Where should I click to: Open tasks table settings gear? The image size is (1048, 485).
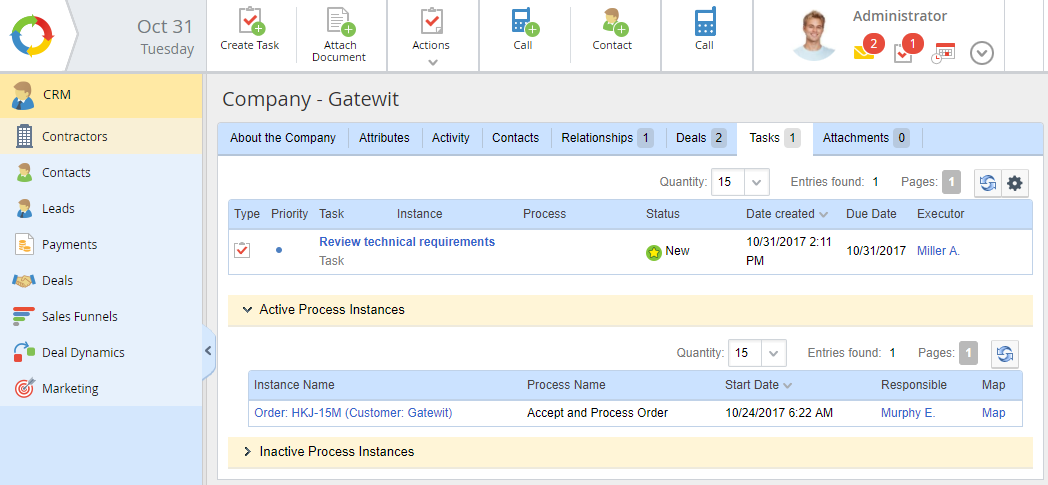(x=1015, y=183)
